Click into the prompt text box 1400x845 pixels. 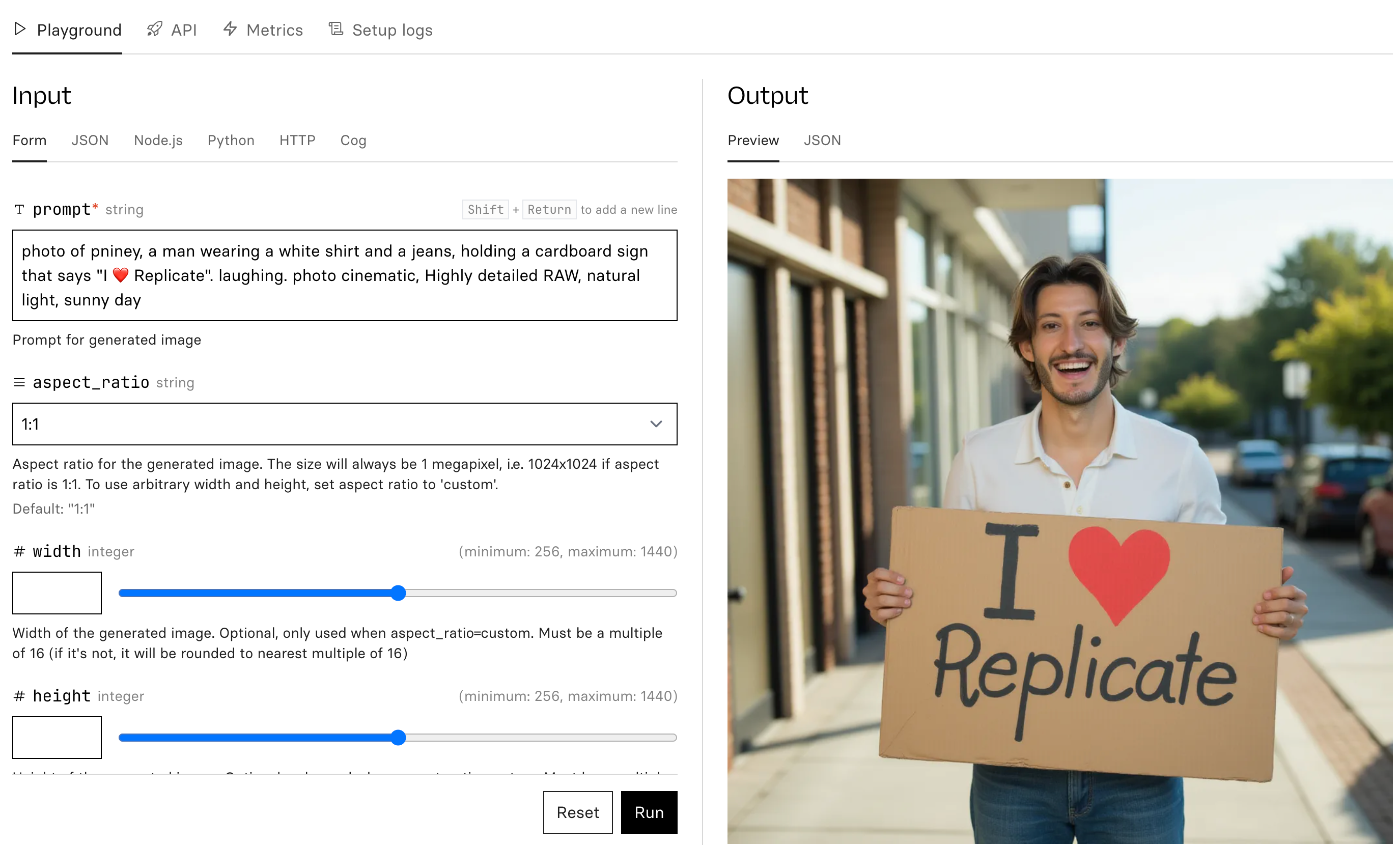click(x=344, y=275)
